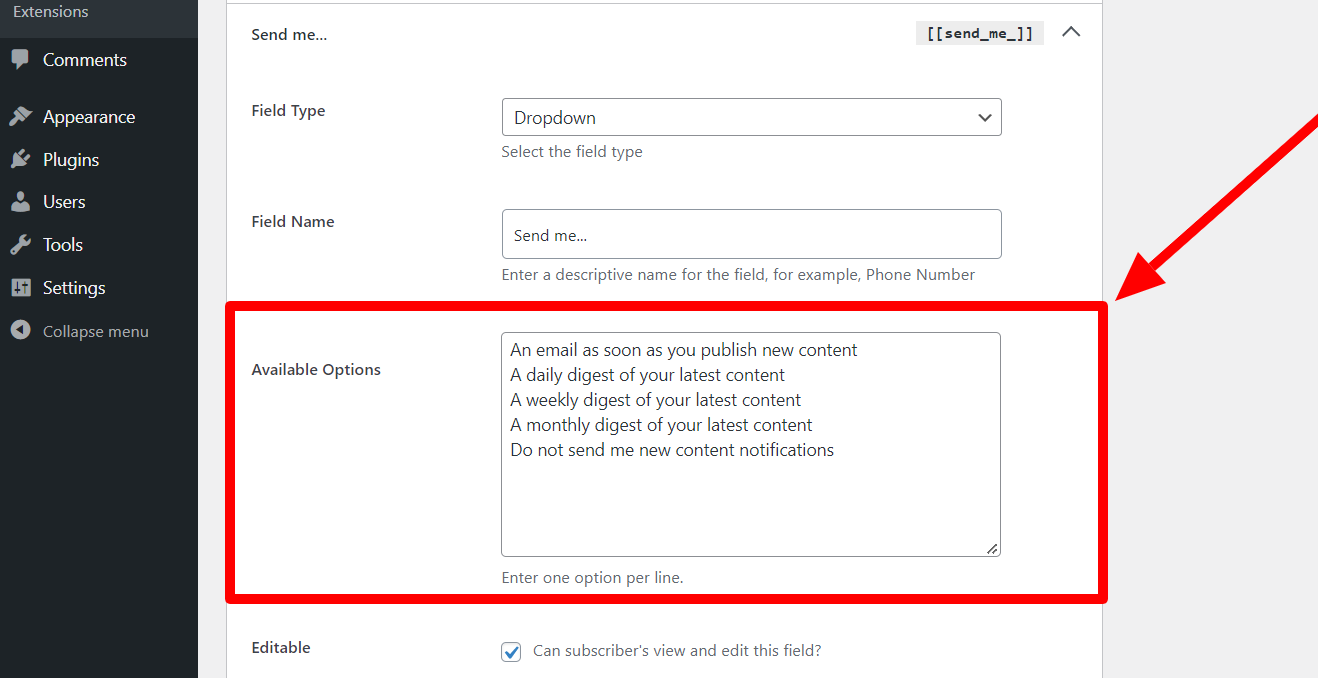The height and width of the screenshot is (678, 1318).
Task: Open the Extensions sidebar menu item
Action: 51,12
